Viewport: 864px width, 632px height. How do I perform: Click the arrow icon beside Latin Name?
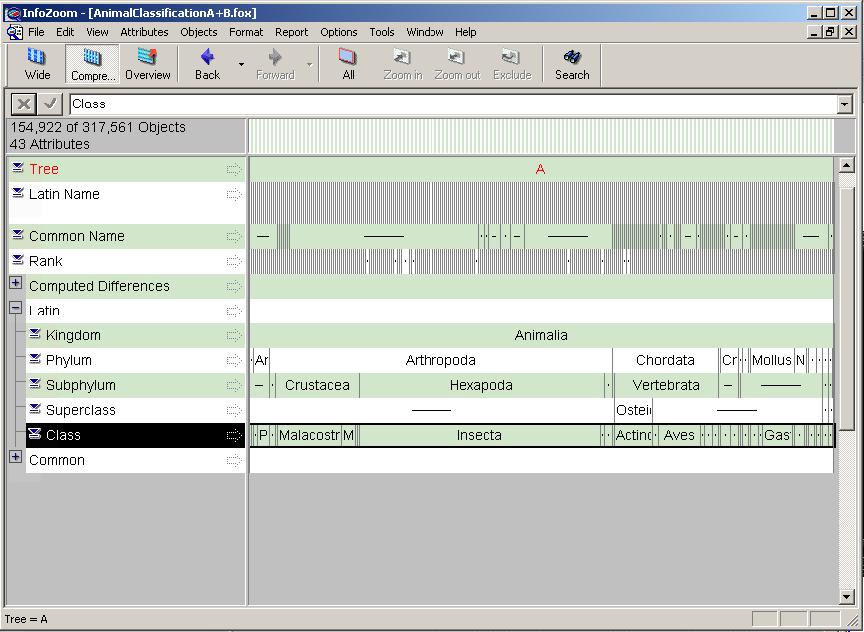234,195
